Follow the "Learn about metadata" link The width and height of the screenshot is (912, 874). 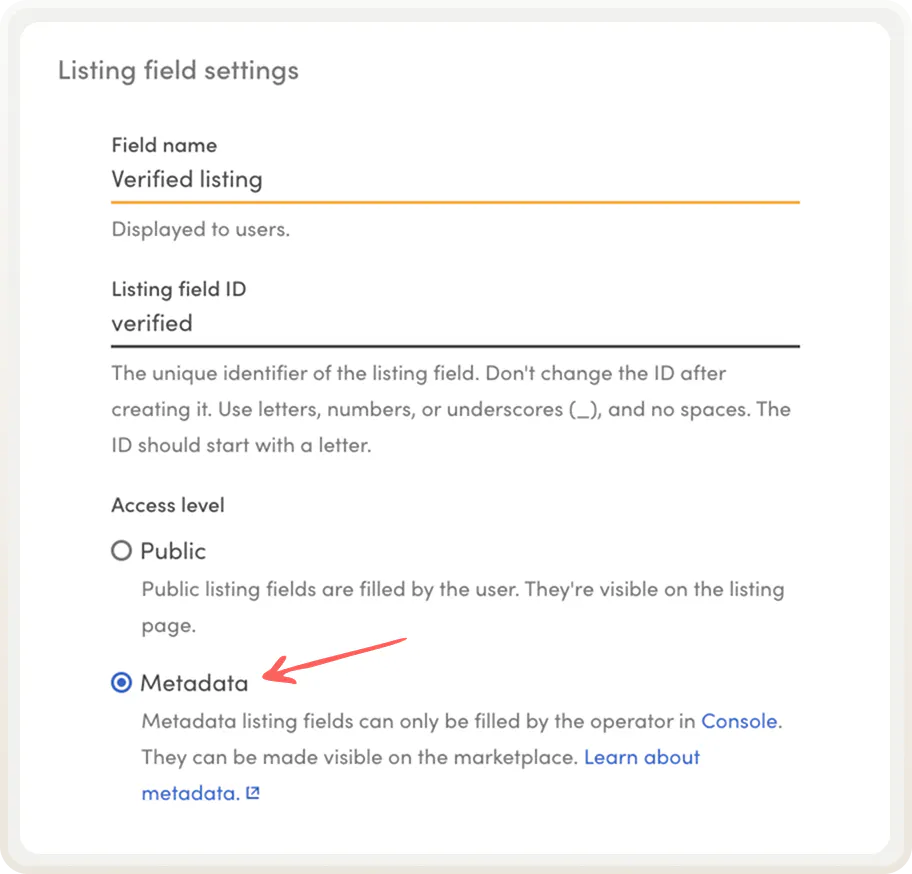[641, 757]
